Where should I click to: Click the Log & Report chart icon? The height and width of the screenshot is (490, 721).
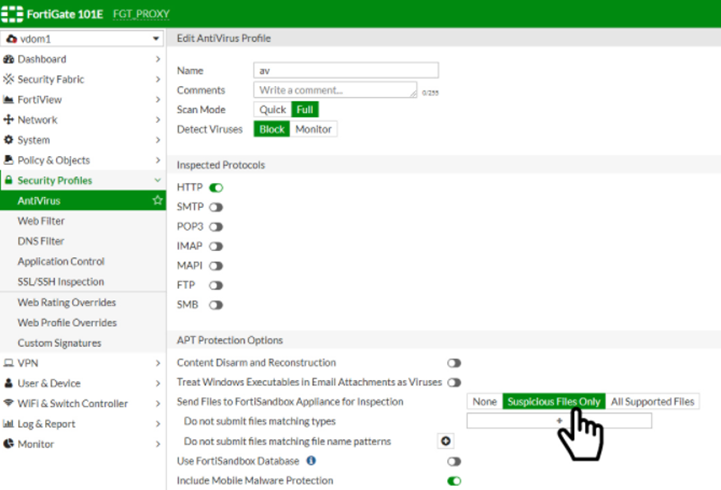pos(9,424)
